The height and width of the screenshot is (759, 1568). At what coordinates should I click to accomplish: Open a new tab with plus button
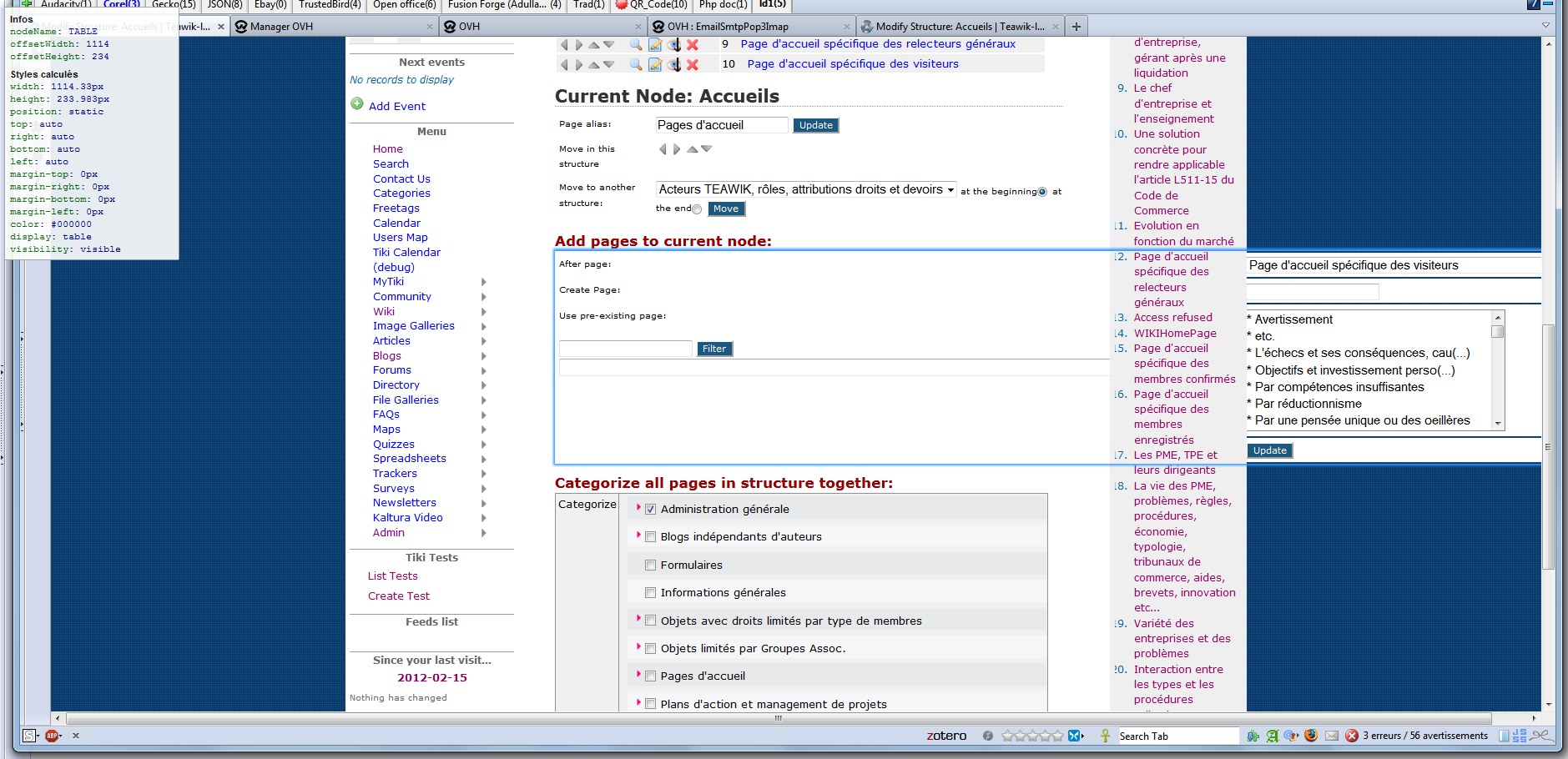(x=1076, y=27)
